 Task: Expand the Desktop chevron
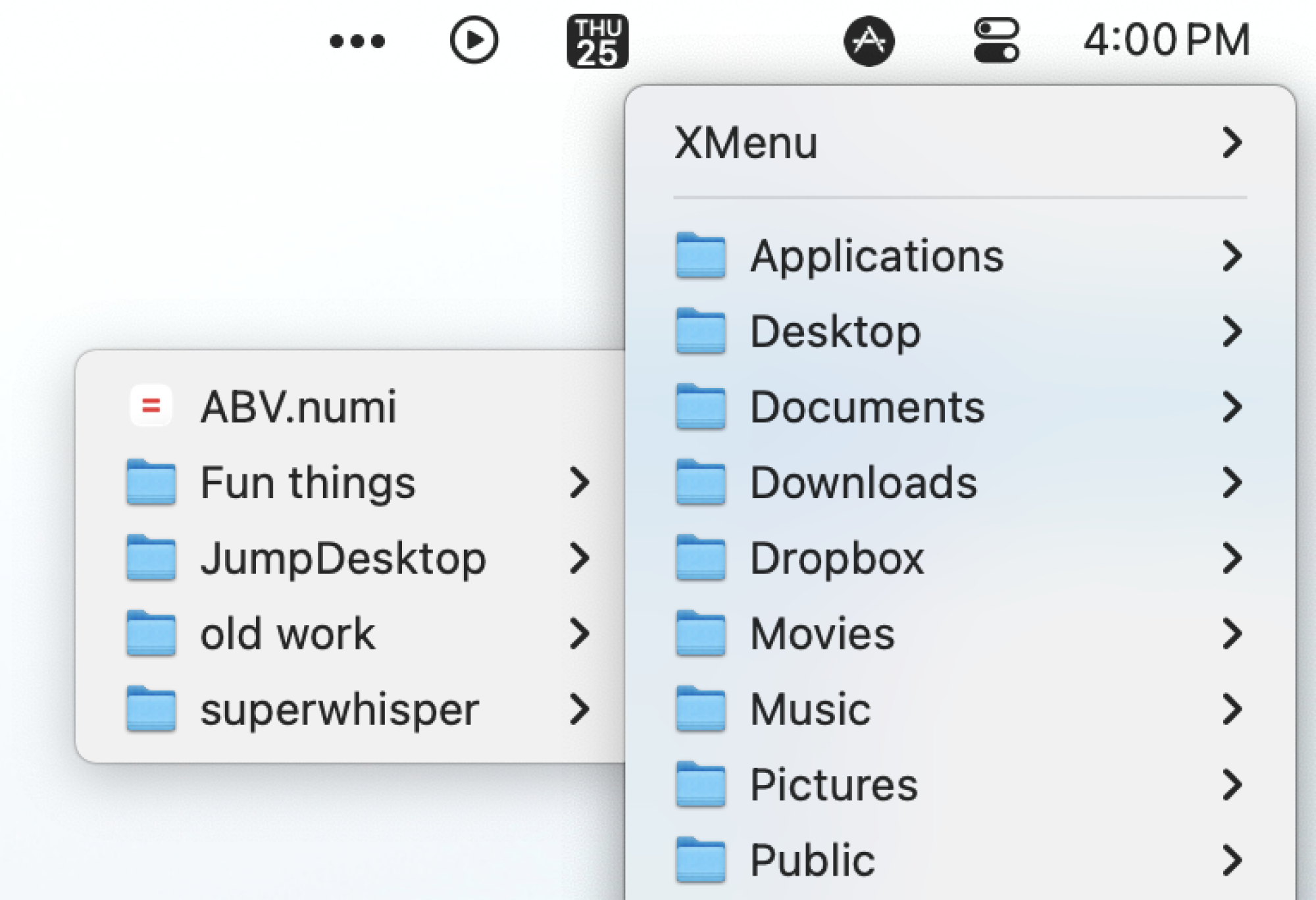[1232, 331]
